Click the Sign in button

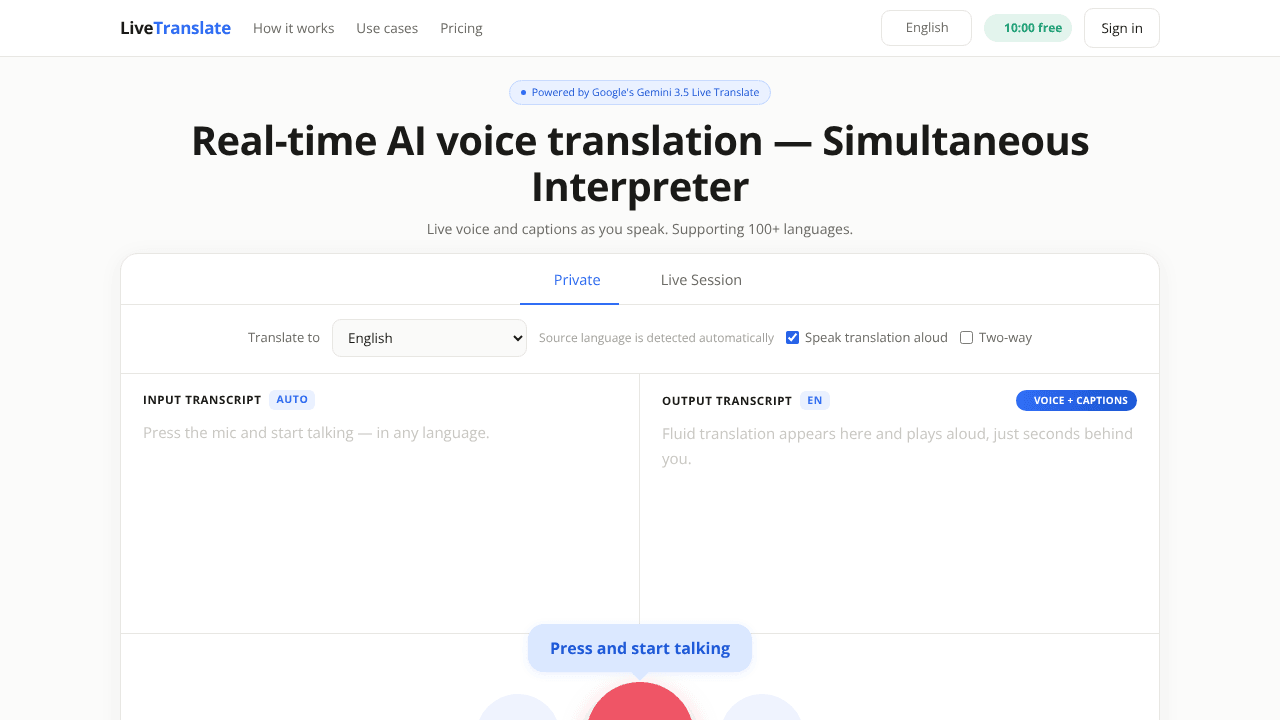coord(1122,28)
